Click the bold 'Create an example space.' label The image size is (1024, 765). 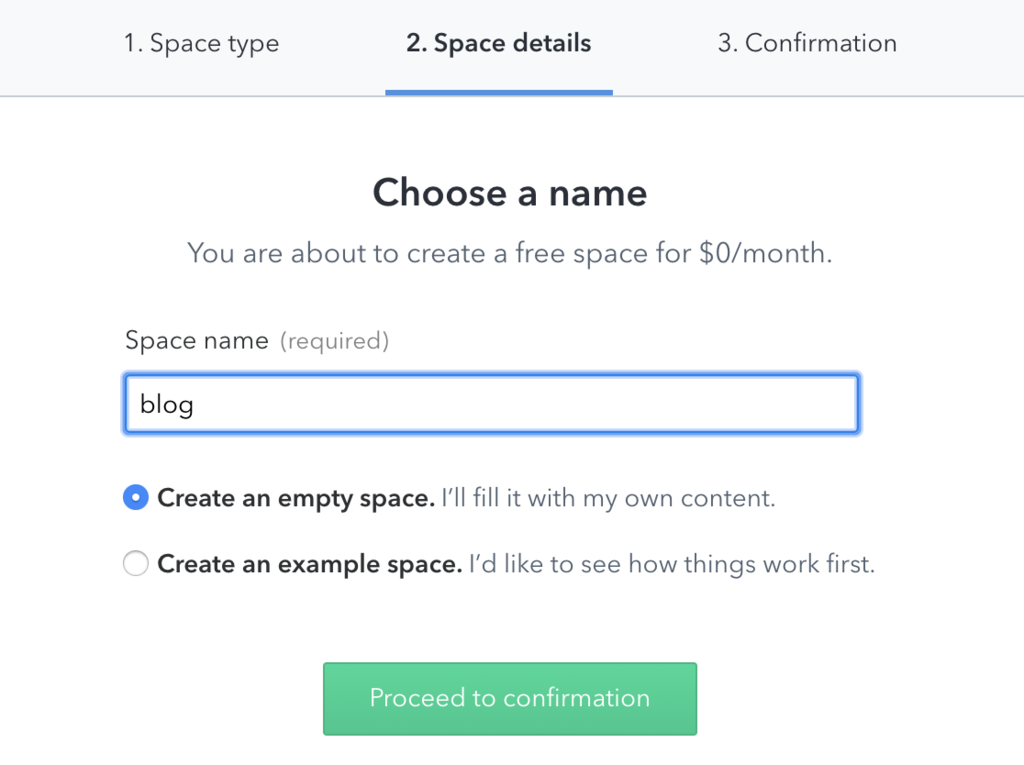pos(309,564)
